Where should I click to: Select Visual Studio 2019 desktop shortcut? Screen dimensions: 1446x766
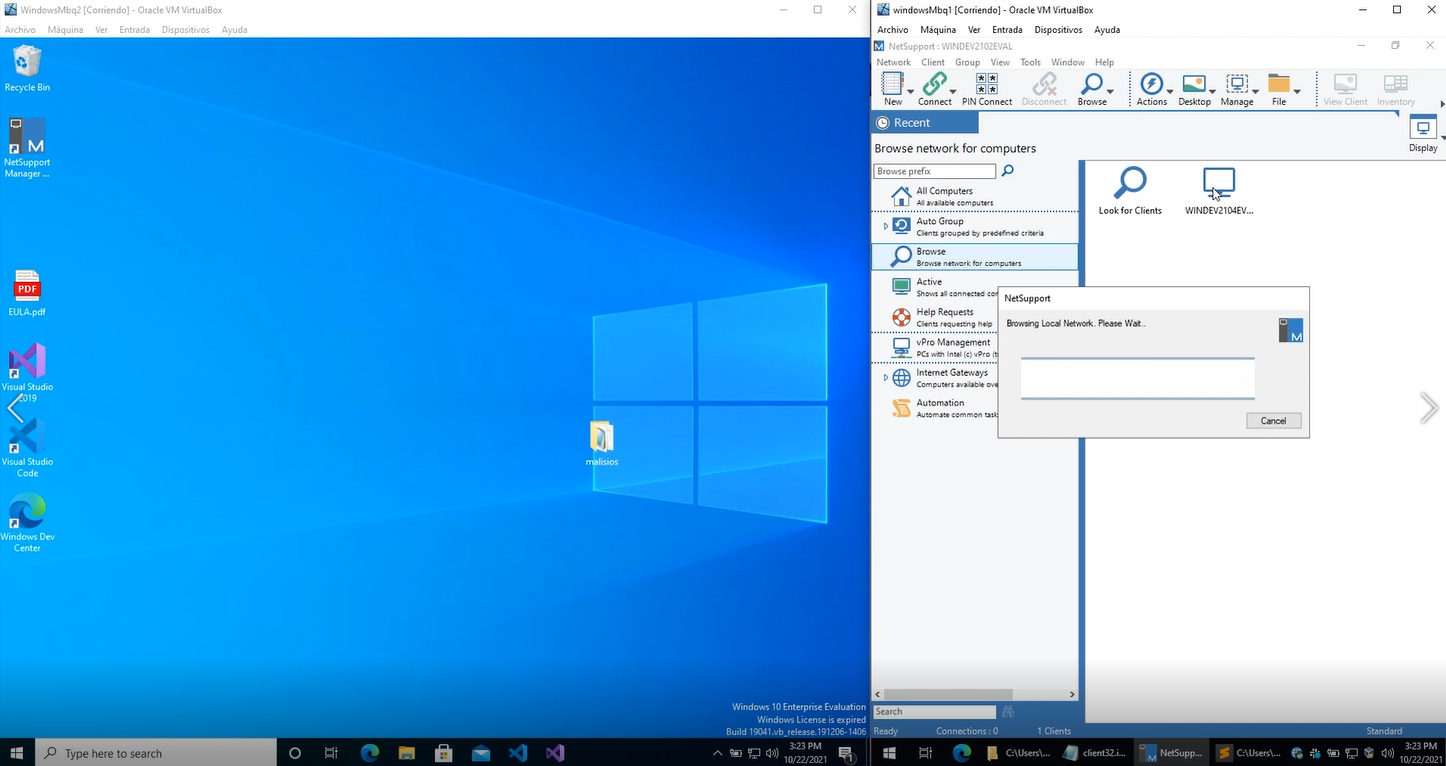pos(27,372)
